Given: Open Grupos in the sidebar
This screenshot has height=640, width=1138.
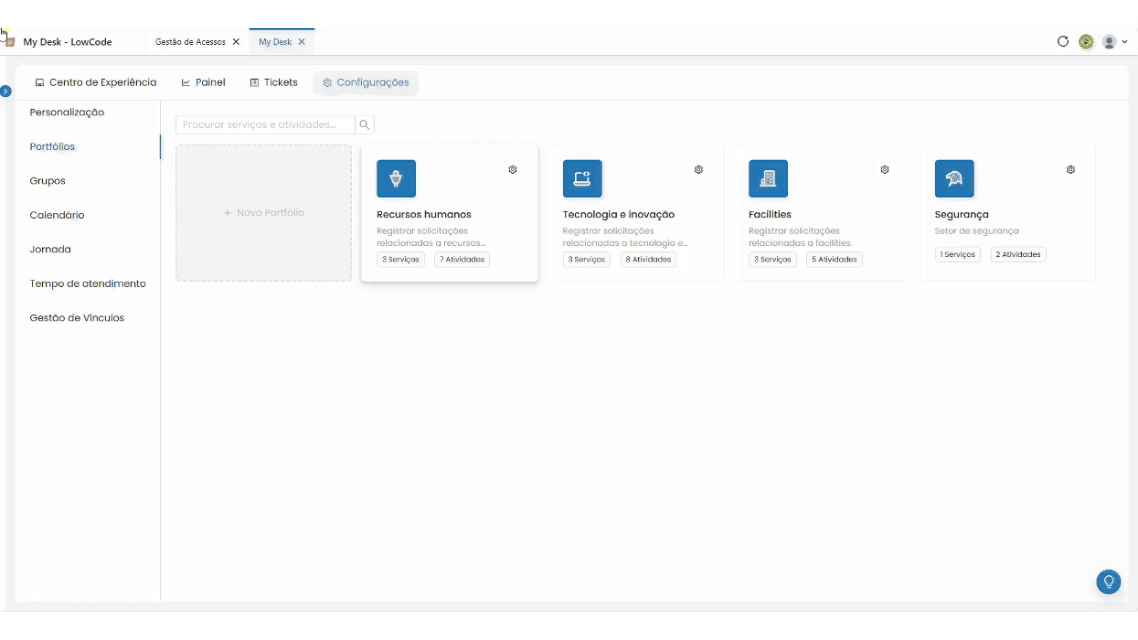Looking at the screenshot, I should pyautogui.click(x=47, y=181).
